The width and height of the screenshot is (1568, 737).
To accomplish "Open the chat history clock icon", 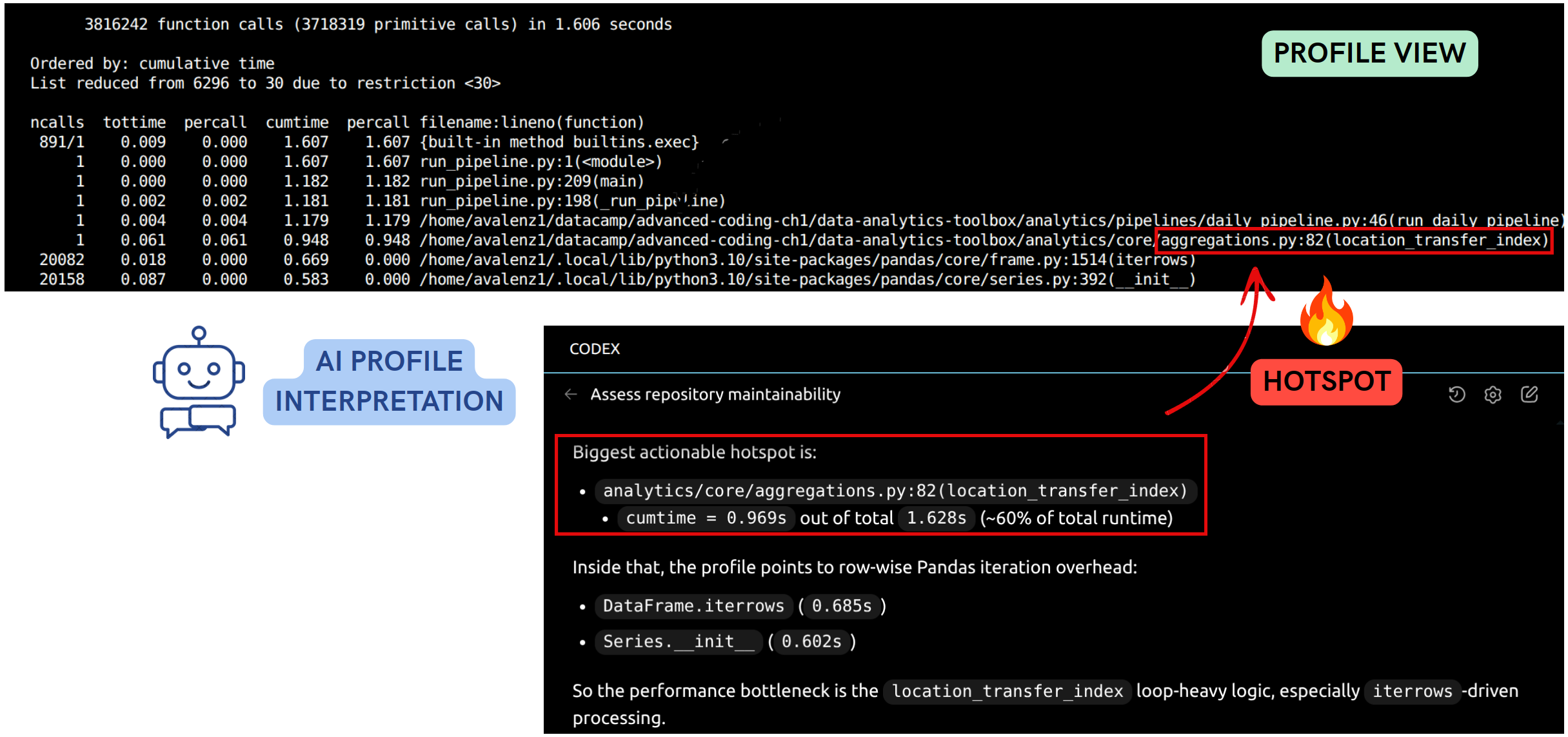I will pyautogui.click(x=1456, y=394).
